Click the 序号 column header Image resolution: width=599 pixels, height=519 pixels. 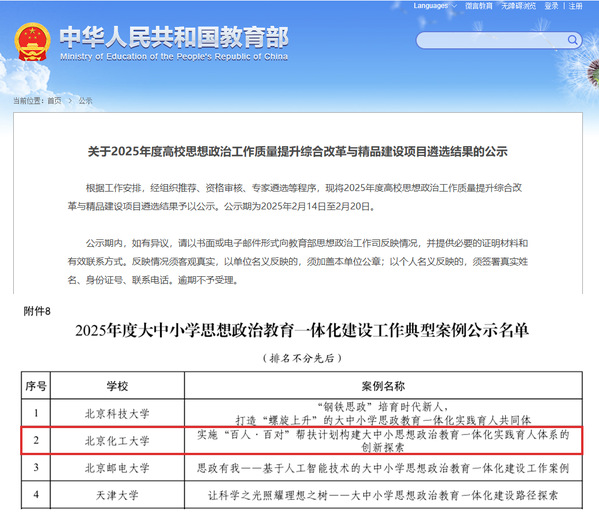click(36, 386)
